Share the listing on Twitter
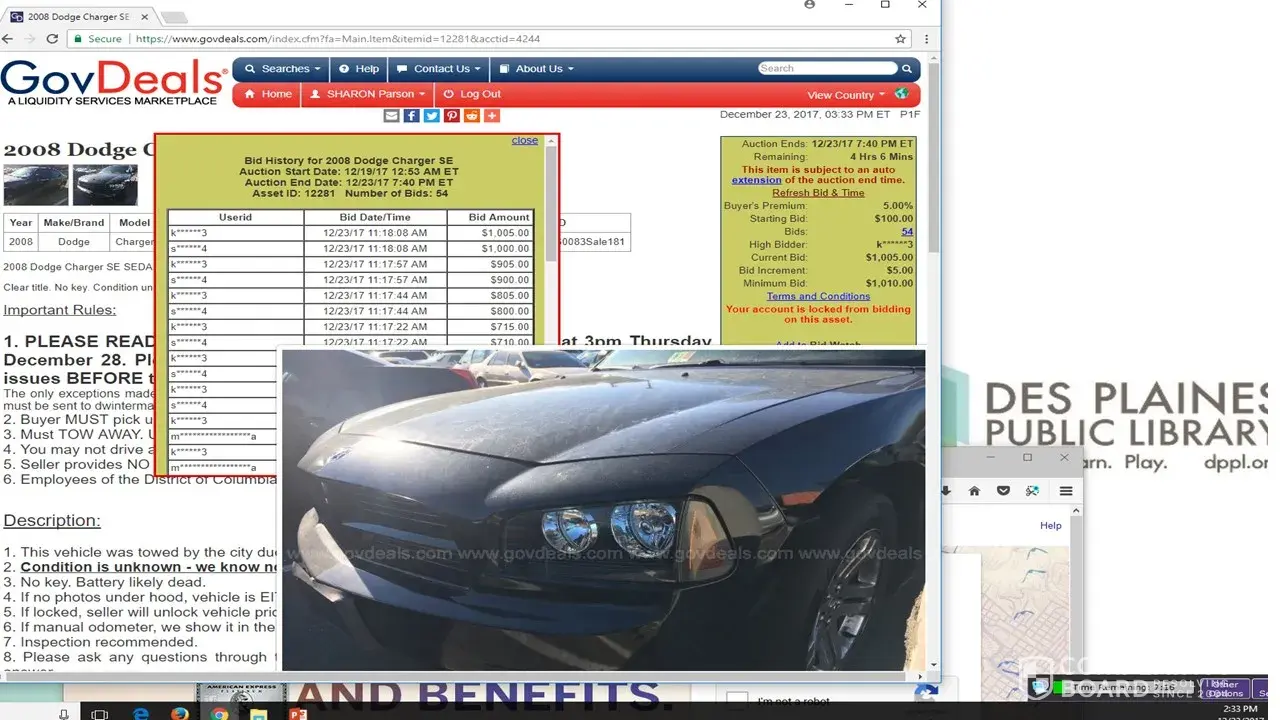This screenshot has width=1280, height=720. [x=431, y=116]
